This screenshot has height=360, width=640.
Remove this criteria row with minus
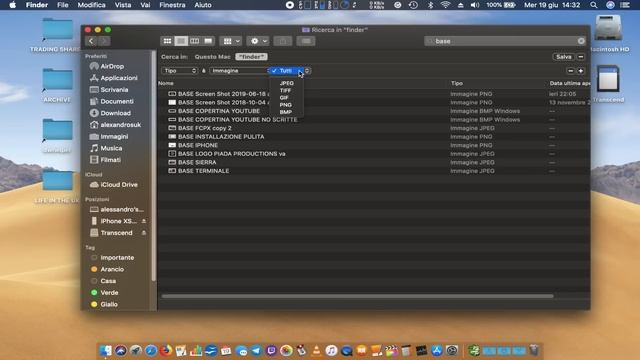point(570,71)
